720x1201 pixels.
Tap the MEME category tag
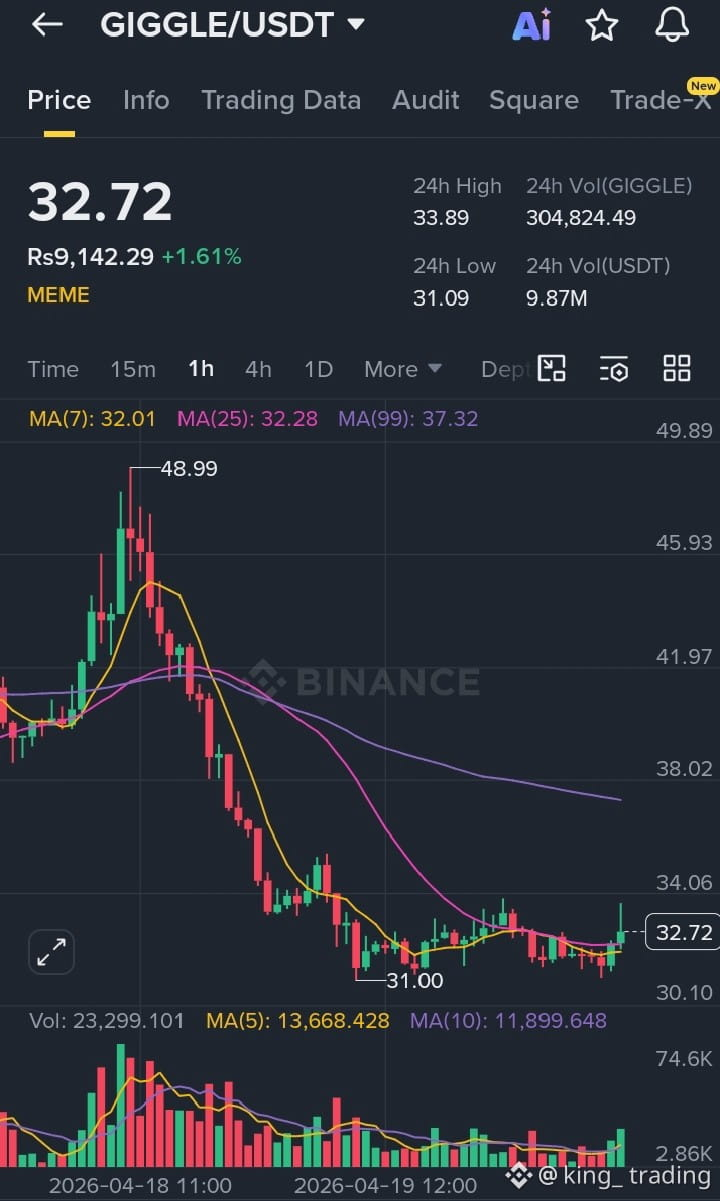tap(58, 295)
